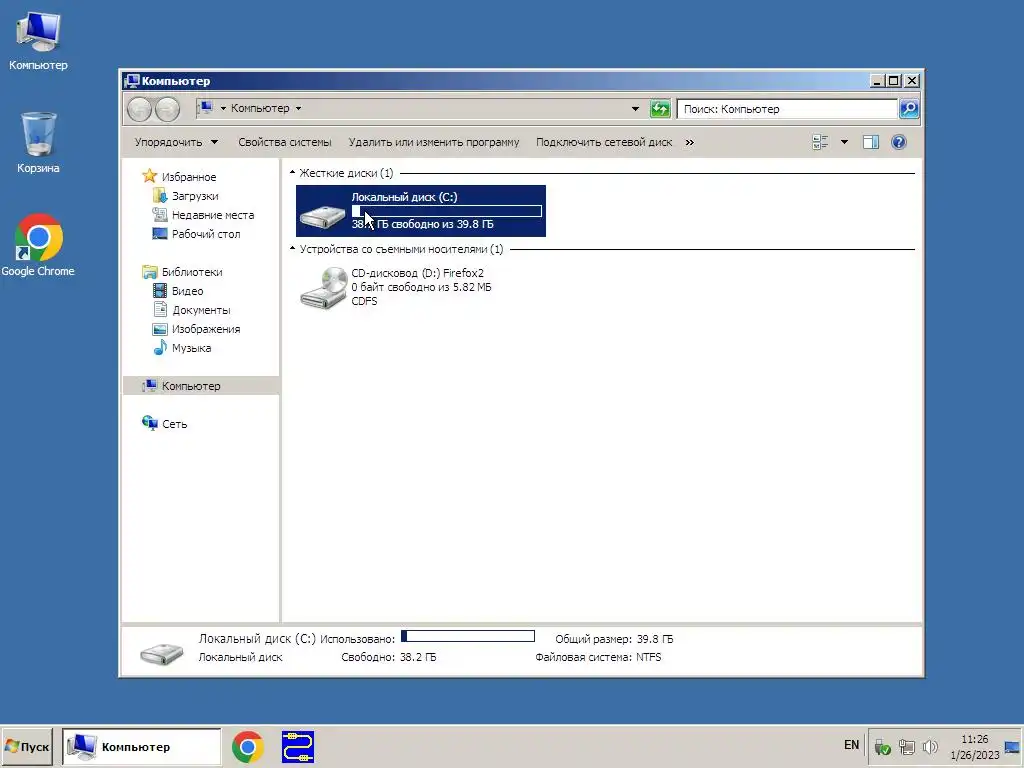Click the Пуск start button
1024x768 pixels.
[27, 746]
